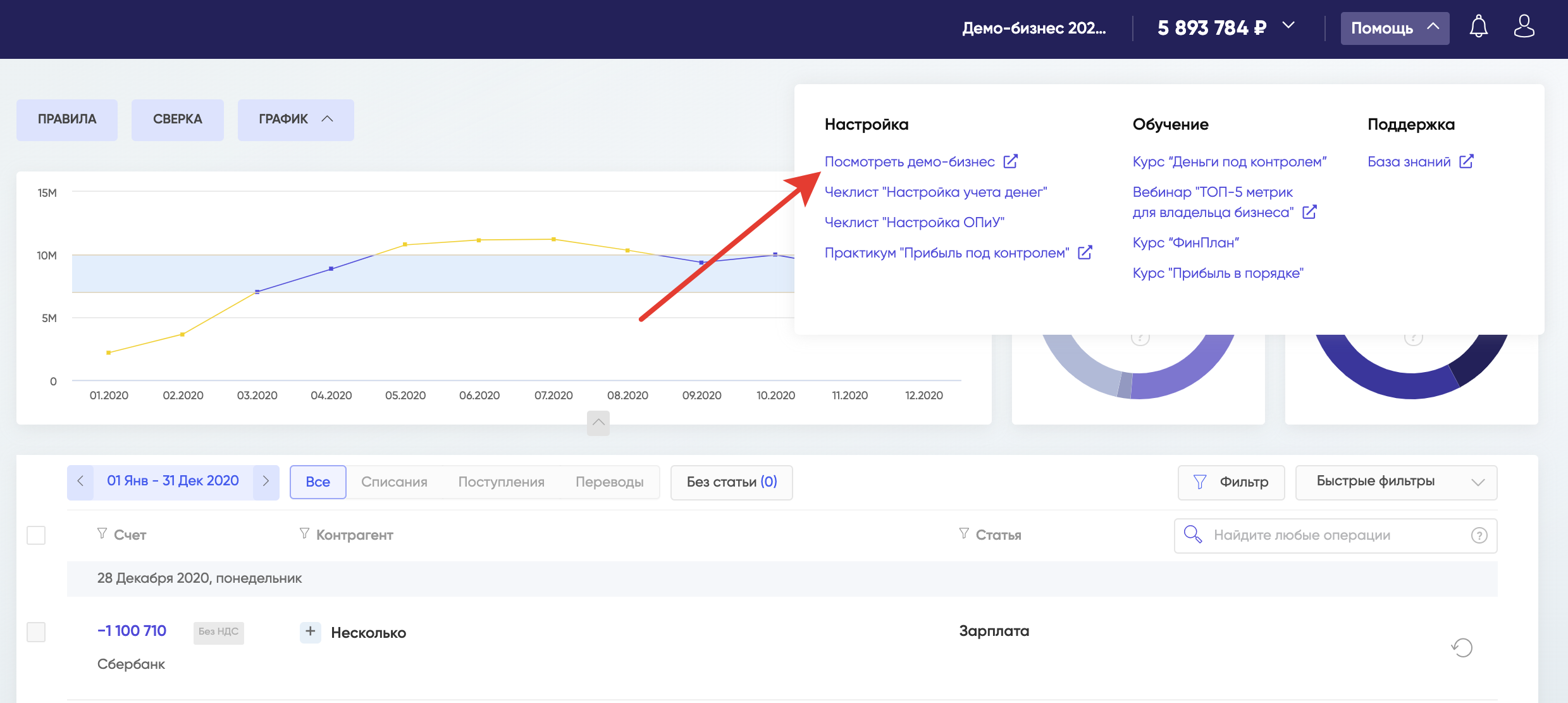Click the Сбербанк account name
Viewport: 1568px width, 703px height.
[131, 664]
